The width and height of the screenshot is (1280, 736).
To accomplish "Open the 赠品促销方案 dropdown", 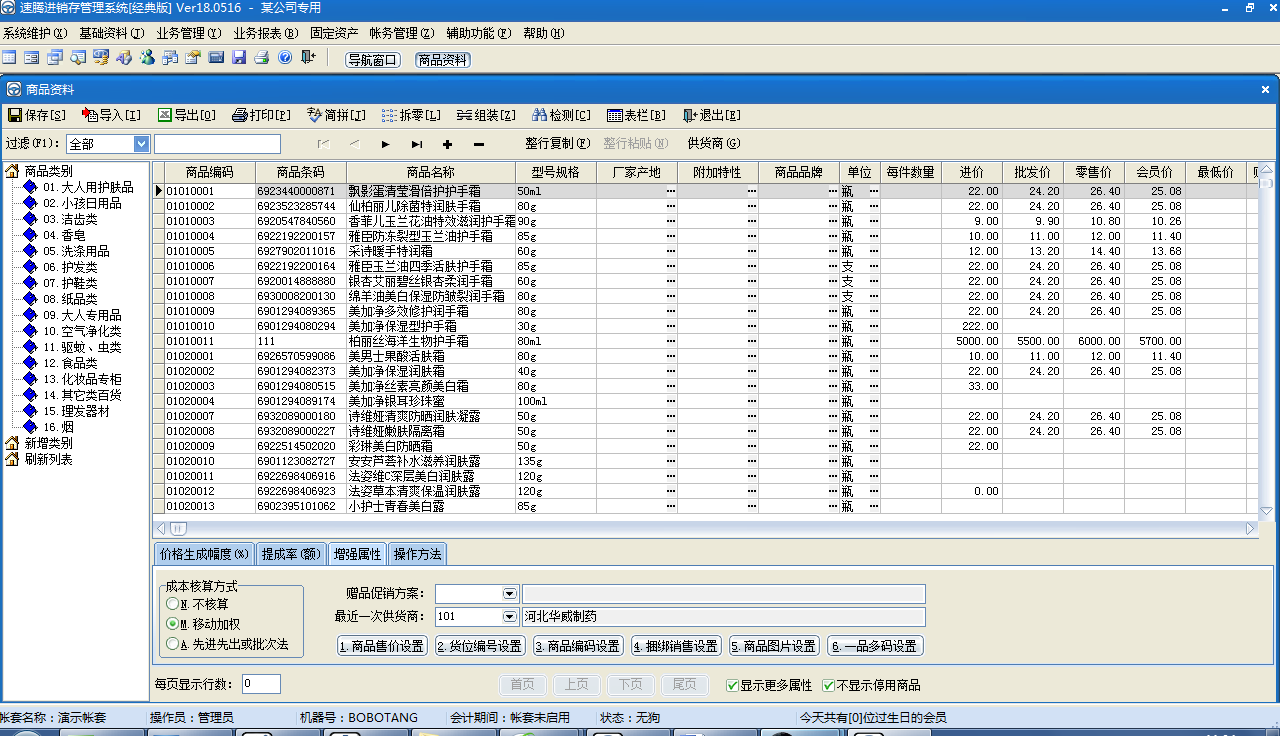I will tap(509, 594).
